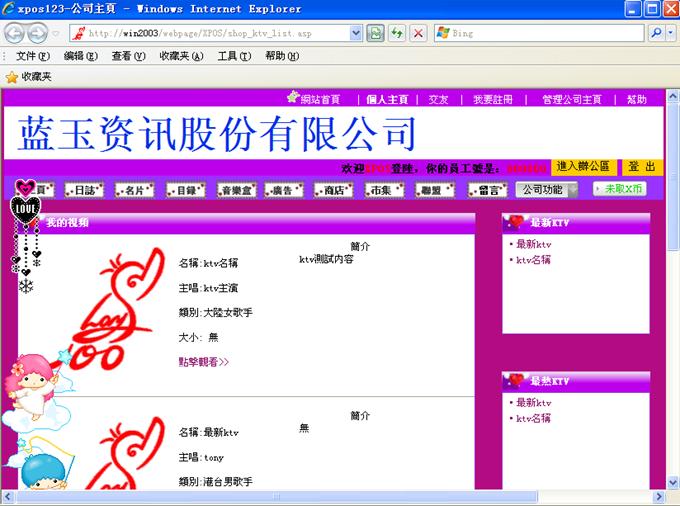Click the compatibility view icon
This screenshot has height=506, width=680.
(375, 33)
